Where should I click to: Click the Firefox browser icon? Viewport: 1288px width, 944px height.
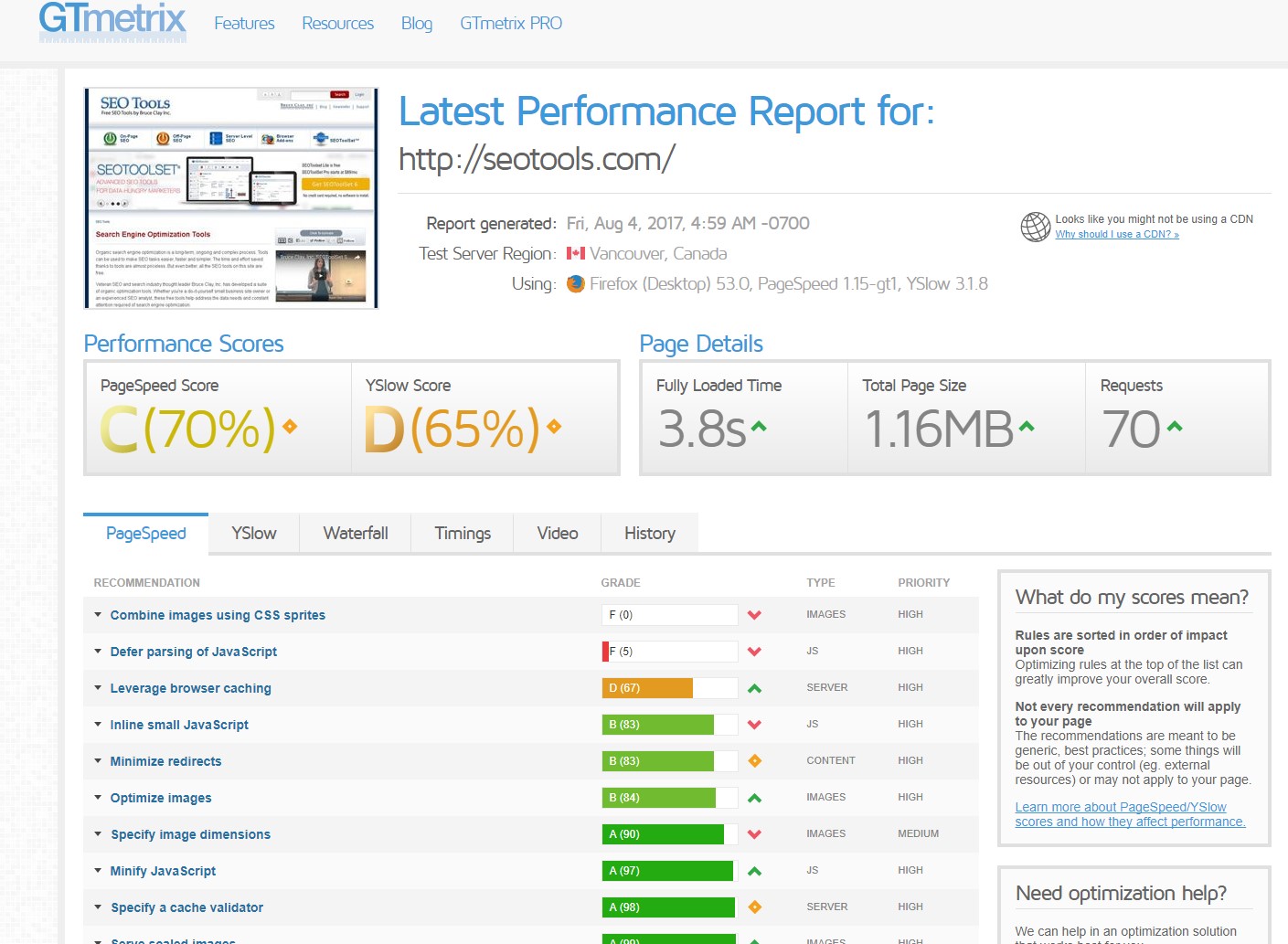576,284
